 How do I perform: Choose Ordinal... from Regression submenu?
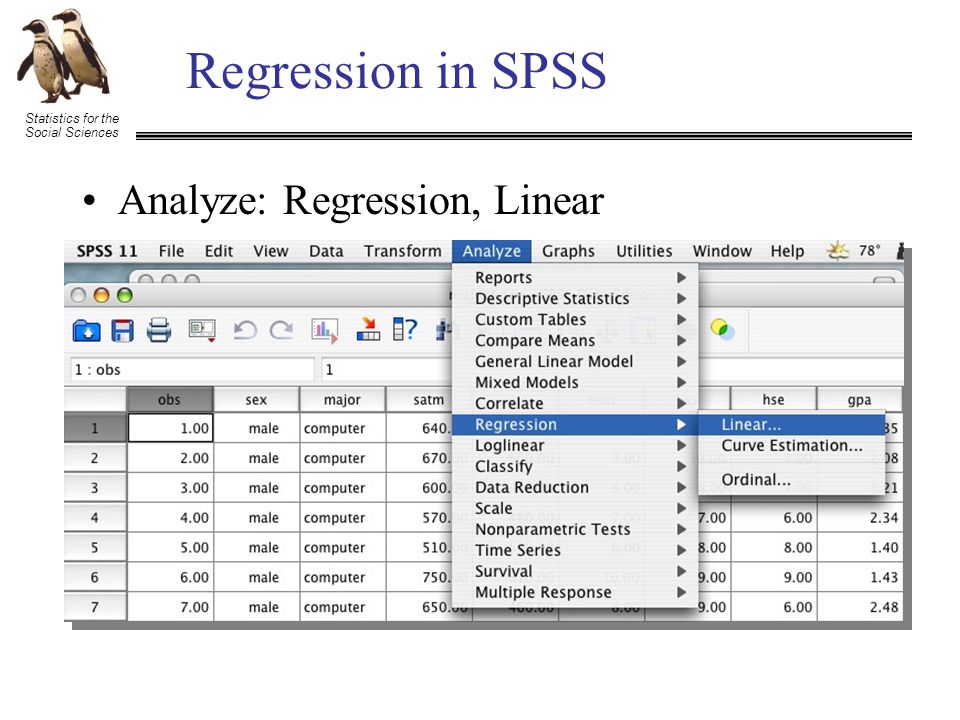click(x=791, y=479)
